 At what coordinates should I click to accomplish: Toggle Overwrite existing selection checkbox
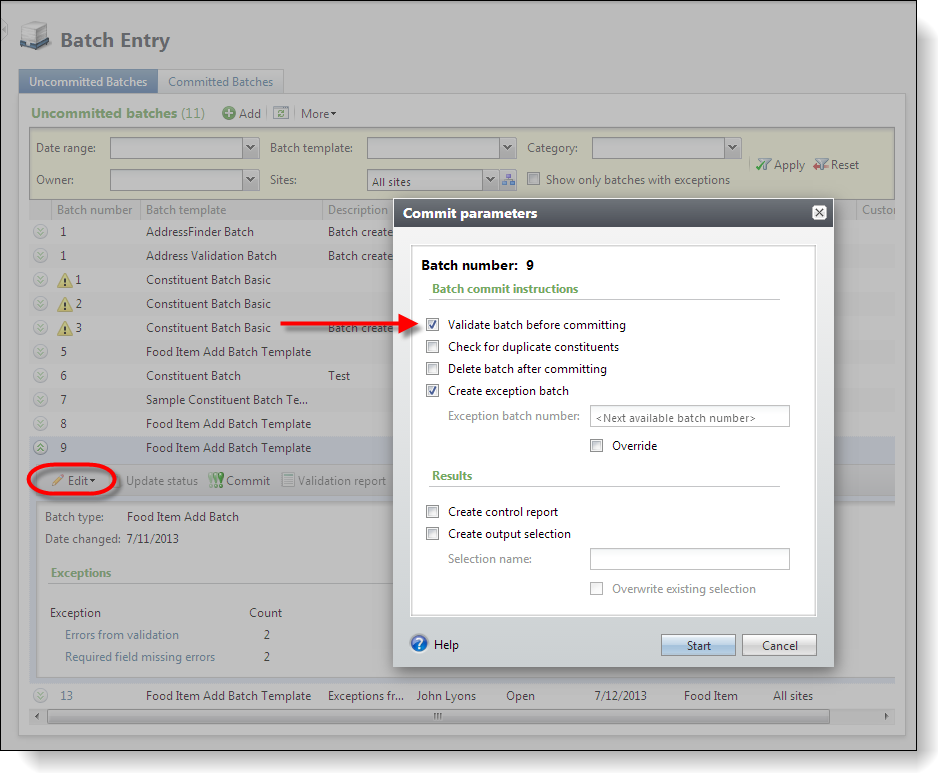point(596,589)
